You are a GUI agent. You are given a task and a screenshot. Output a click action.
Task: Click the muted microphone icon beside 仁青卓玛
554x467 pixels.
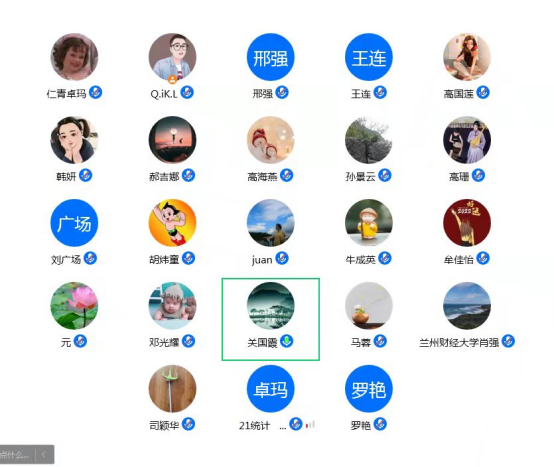[x=95, y=93]
